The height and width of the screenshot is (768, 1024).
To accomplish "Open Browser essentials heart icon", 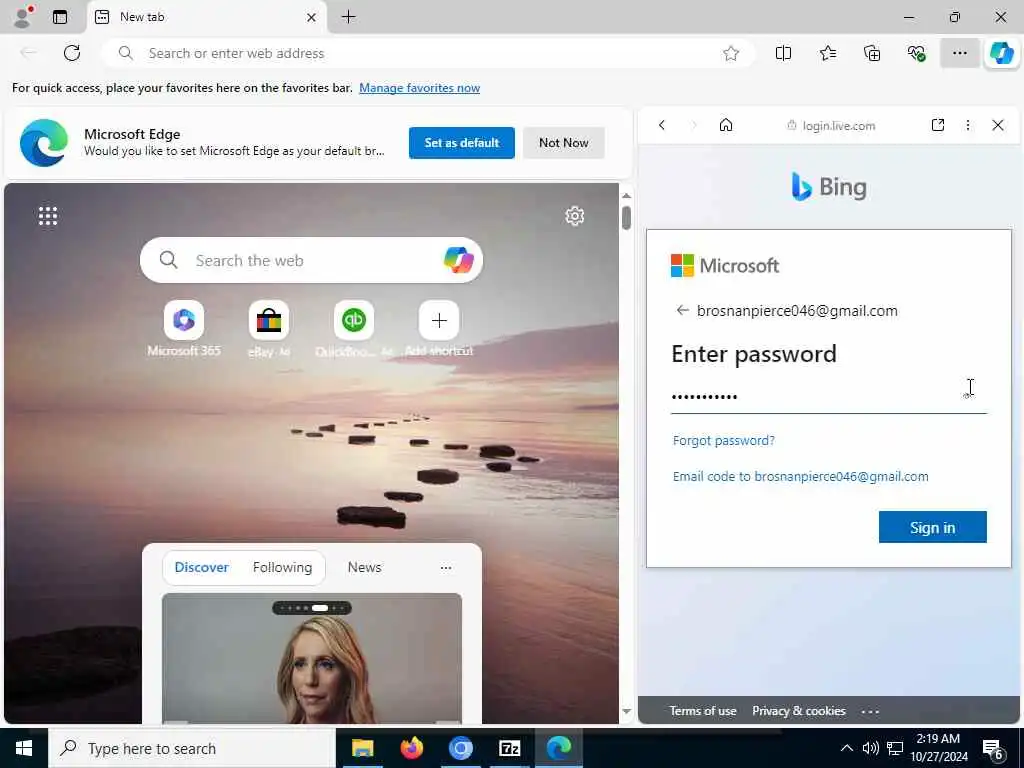I will 916,54.
